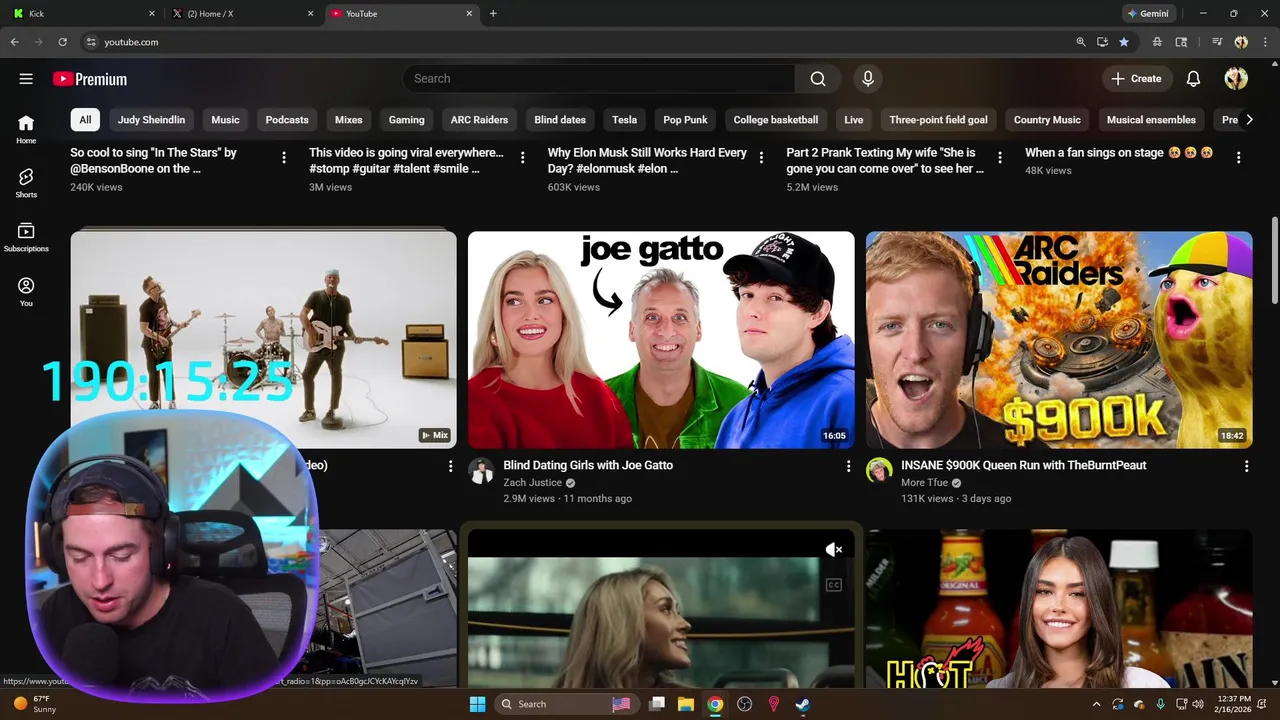
Task: Focus the YouTube search field
Action: pos(598,79)
